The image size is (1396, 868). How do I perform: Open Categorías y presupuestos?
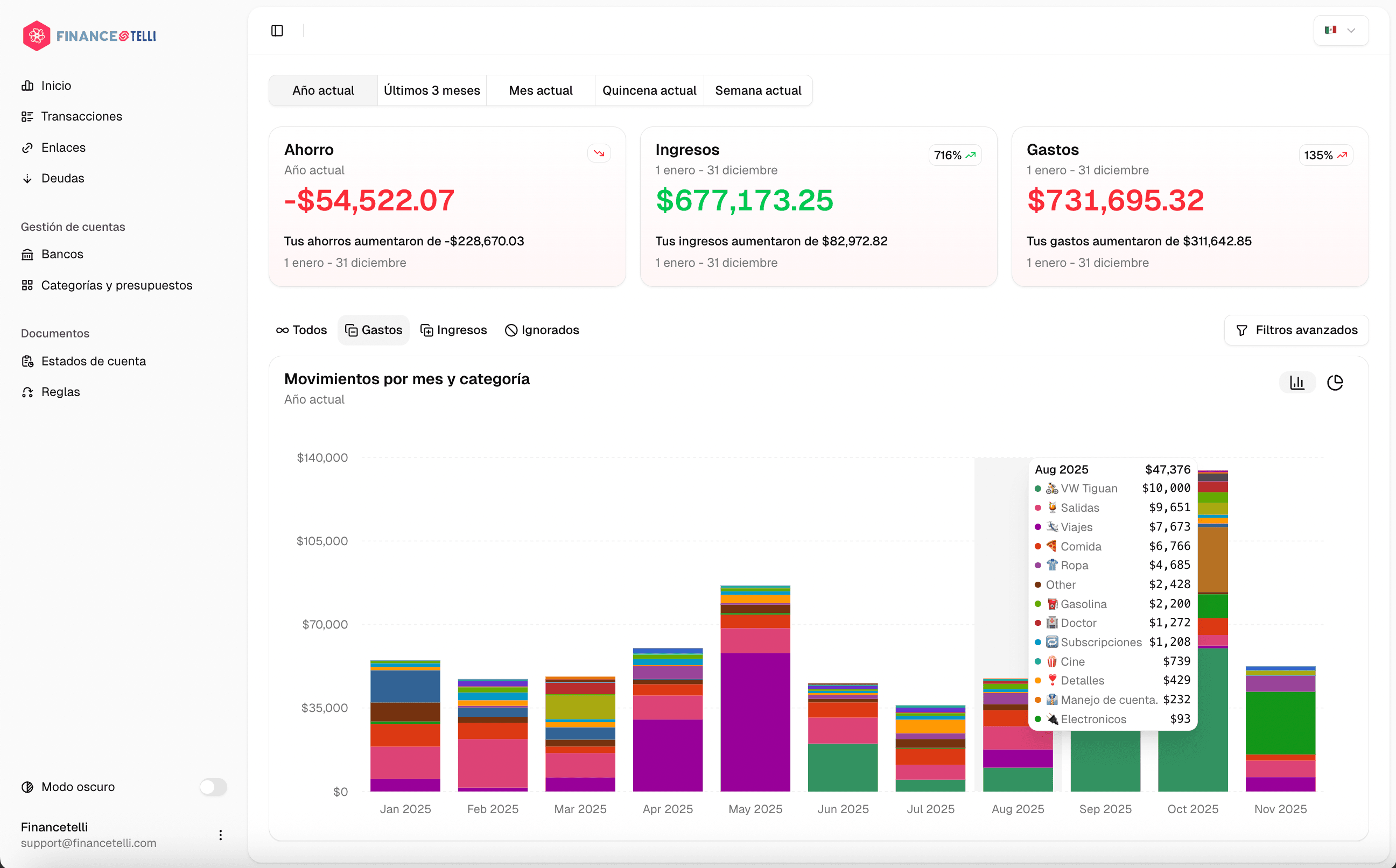[117, 285]
